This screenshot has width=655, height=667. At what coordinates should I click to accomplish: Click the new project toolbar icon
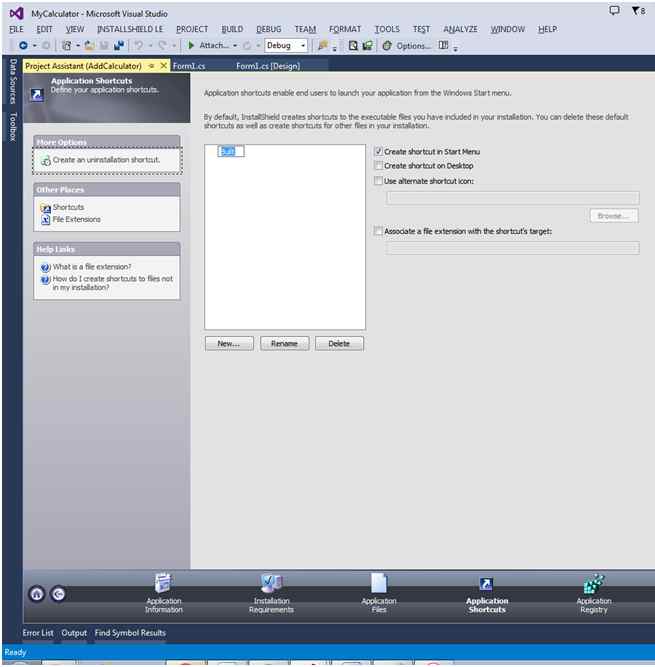click(x=67, y=46)
